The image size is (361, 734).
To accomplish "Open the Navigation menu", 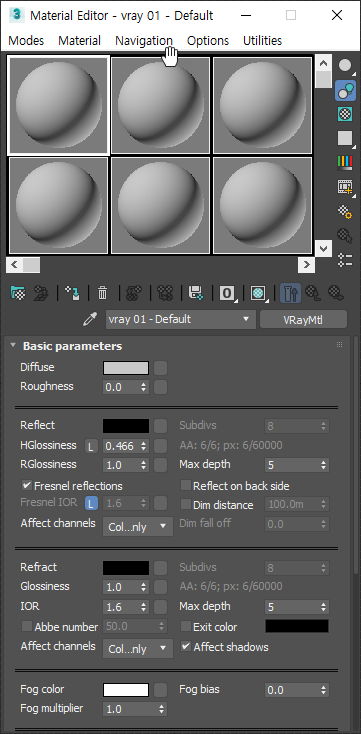I will pos(144,41).
